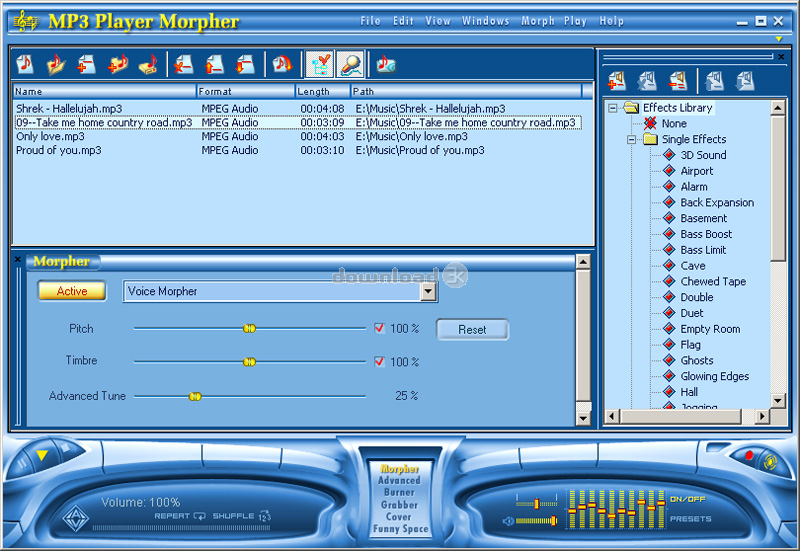The image size is (800, 551).
Task: Toggle the equalizer ON/OFF switch
Action: click(687, 498)
